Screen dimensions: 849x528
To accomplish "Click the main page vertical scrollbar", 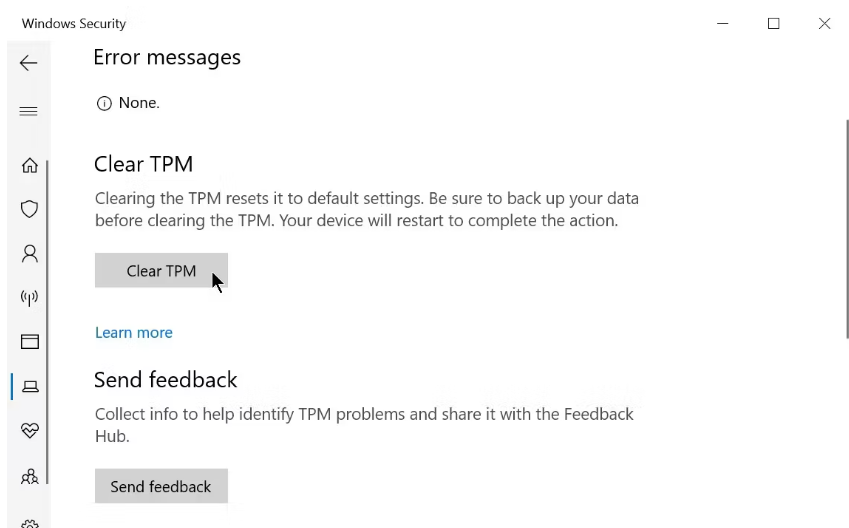I will coord(846,230).
